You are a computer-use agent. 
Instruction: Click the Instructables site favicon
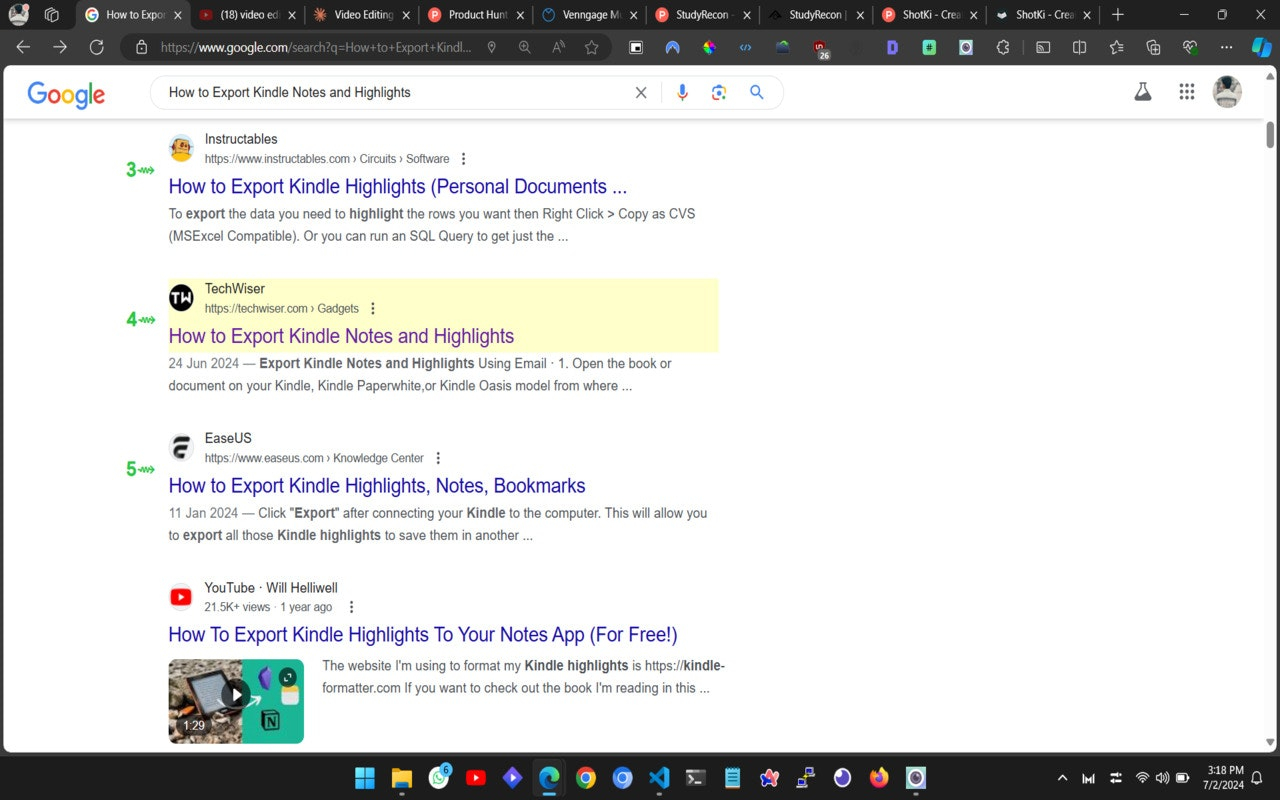(181, 148)
